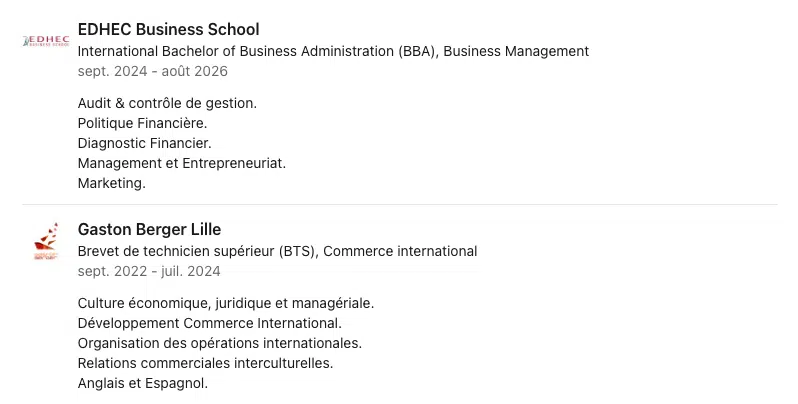Click Management et Entrepreneuriat text
Image resolution: width=798 pixels, height=404 pixels.
(181, 163)
